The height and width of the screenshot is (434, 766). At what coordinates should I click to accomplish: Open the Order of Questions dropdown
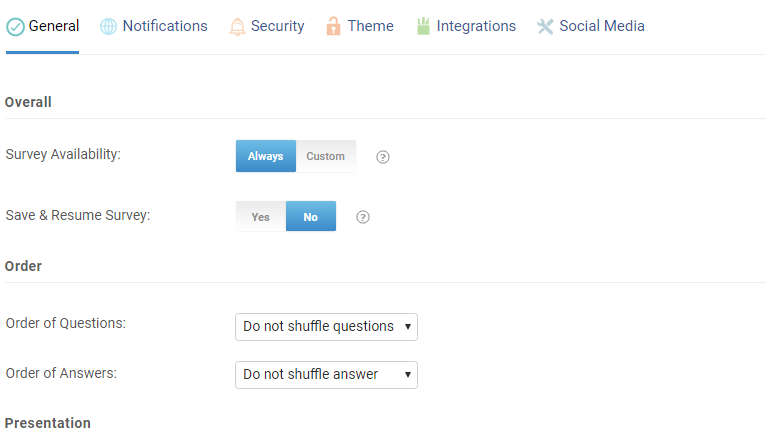[326, 327]
